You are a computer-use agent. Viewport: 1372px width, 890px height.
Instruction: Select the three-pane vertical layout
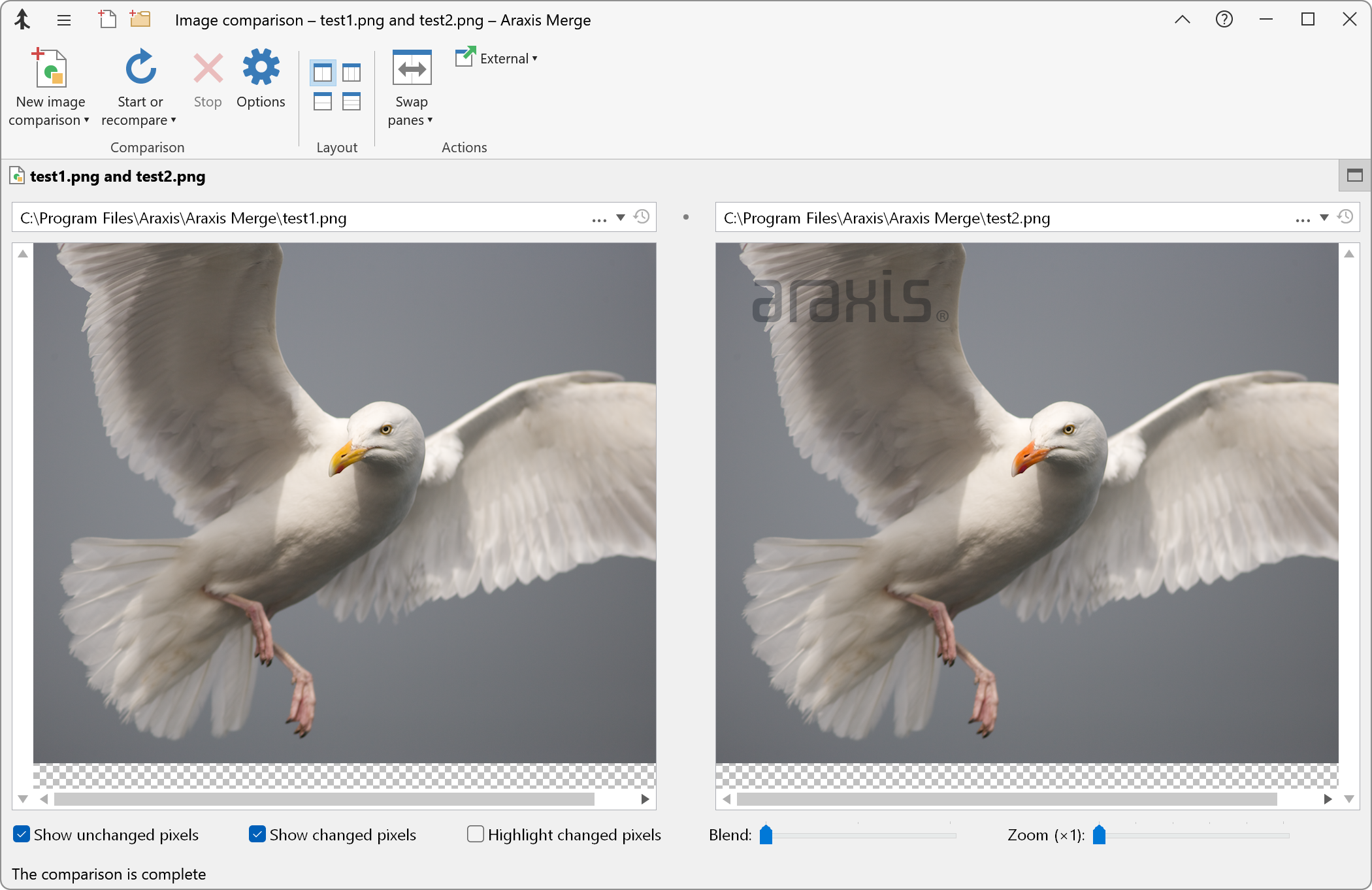[x=351, y=72]
